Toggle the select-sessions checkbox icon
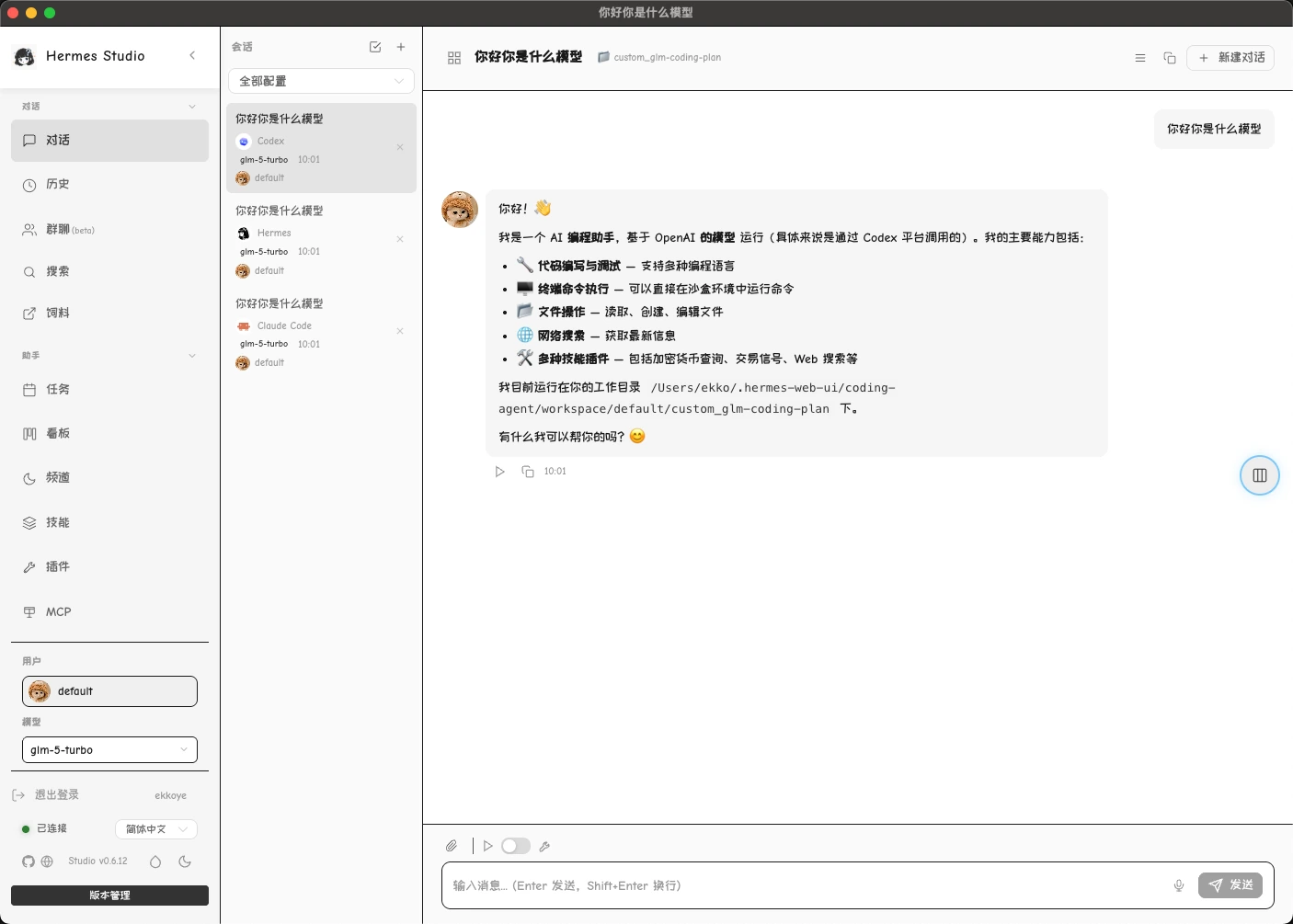The image size is (1293, 924). pyautogui.click(x=375, y=47)
